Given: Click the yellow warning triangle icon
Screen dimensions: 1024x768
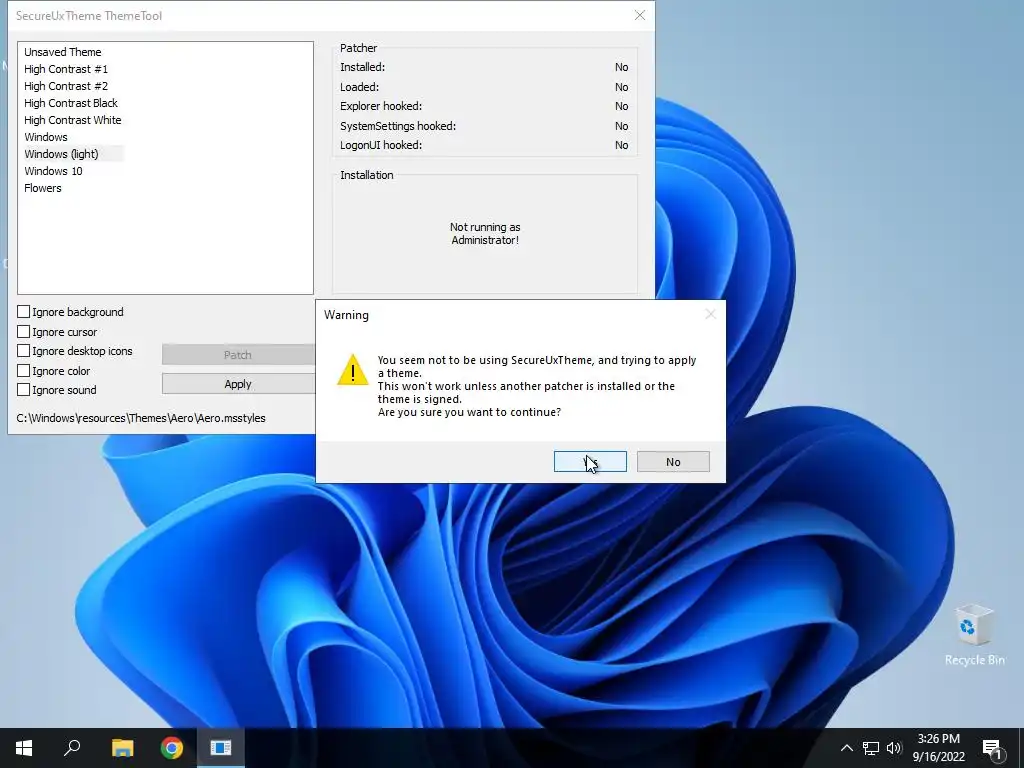Looking at the screenshot, I should click(353, 370).
